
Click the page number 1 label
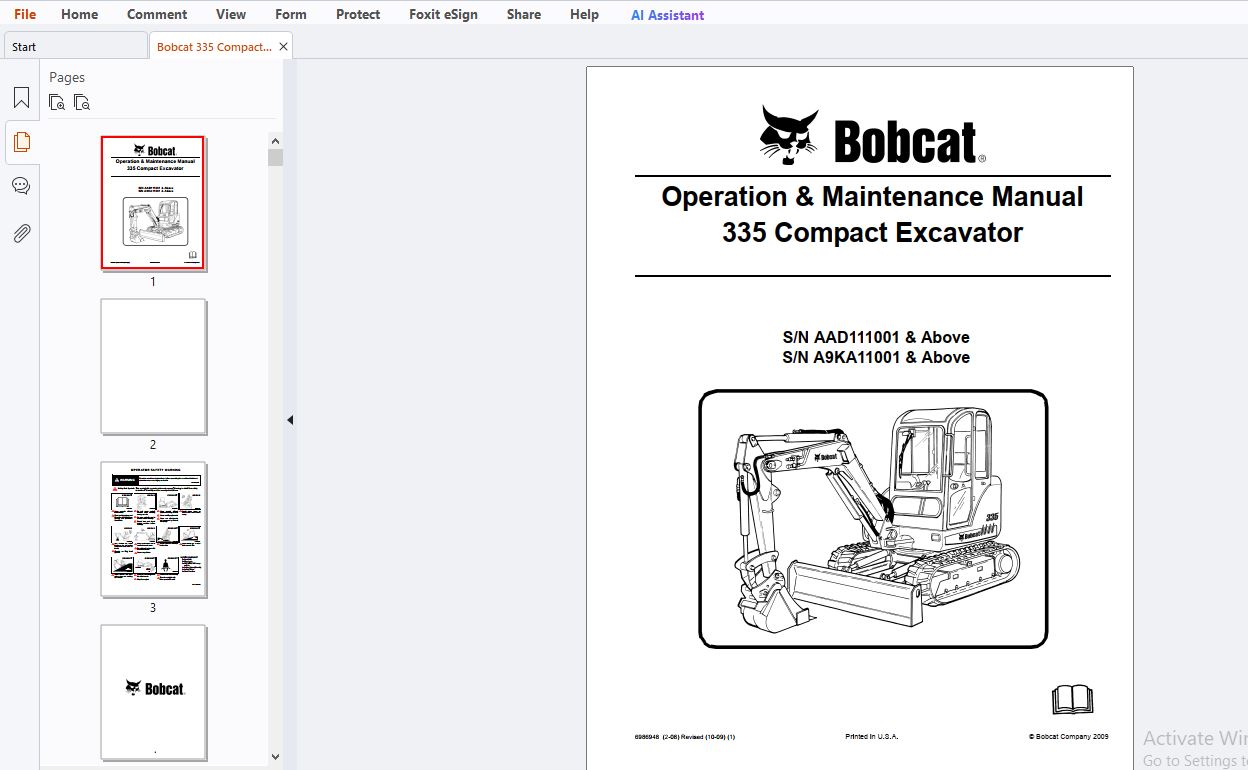(153, 282)
